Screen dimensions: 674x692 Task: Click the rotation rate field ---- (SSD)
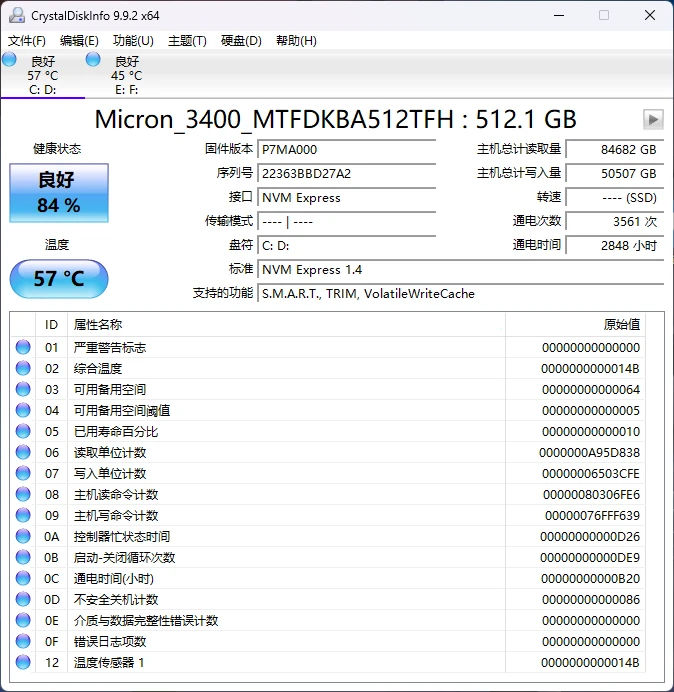pos(614,198)
